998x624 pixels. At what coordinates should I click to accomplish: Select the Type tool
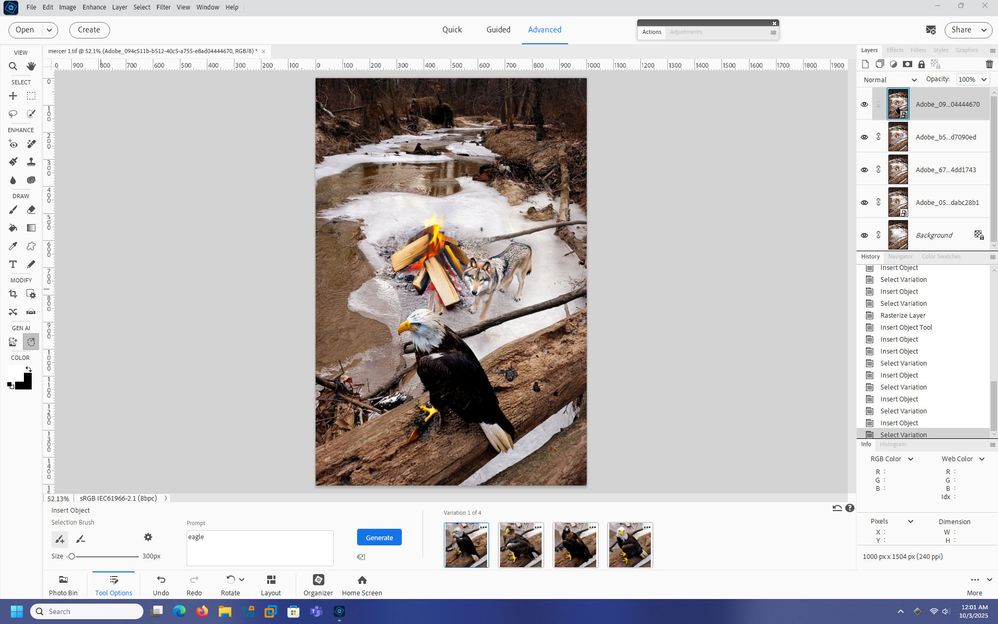pos(13,264)
